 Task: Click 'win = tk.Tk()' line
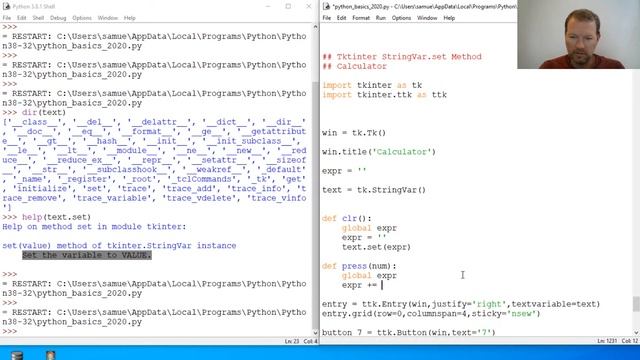tap(354, 133)
